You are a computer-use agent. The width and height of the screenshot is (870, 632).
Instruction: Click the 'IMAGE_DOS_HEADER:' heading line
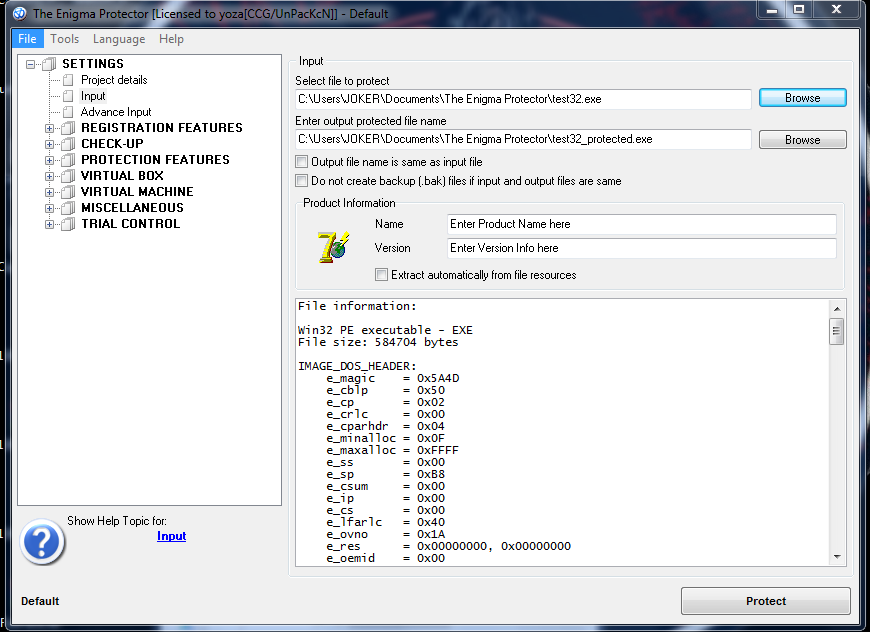click(357, 366)
